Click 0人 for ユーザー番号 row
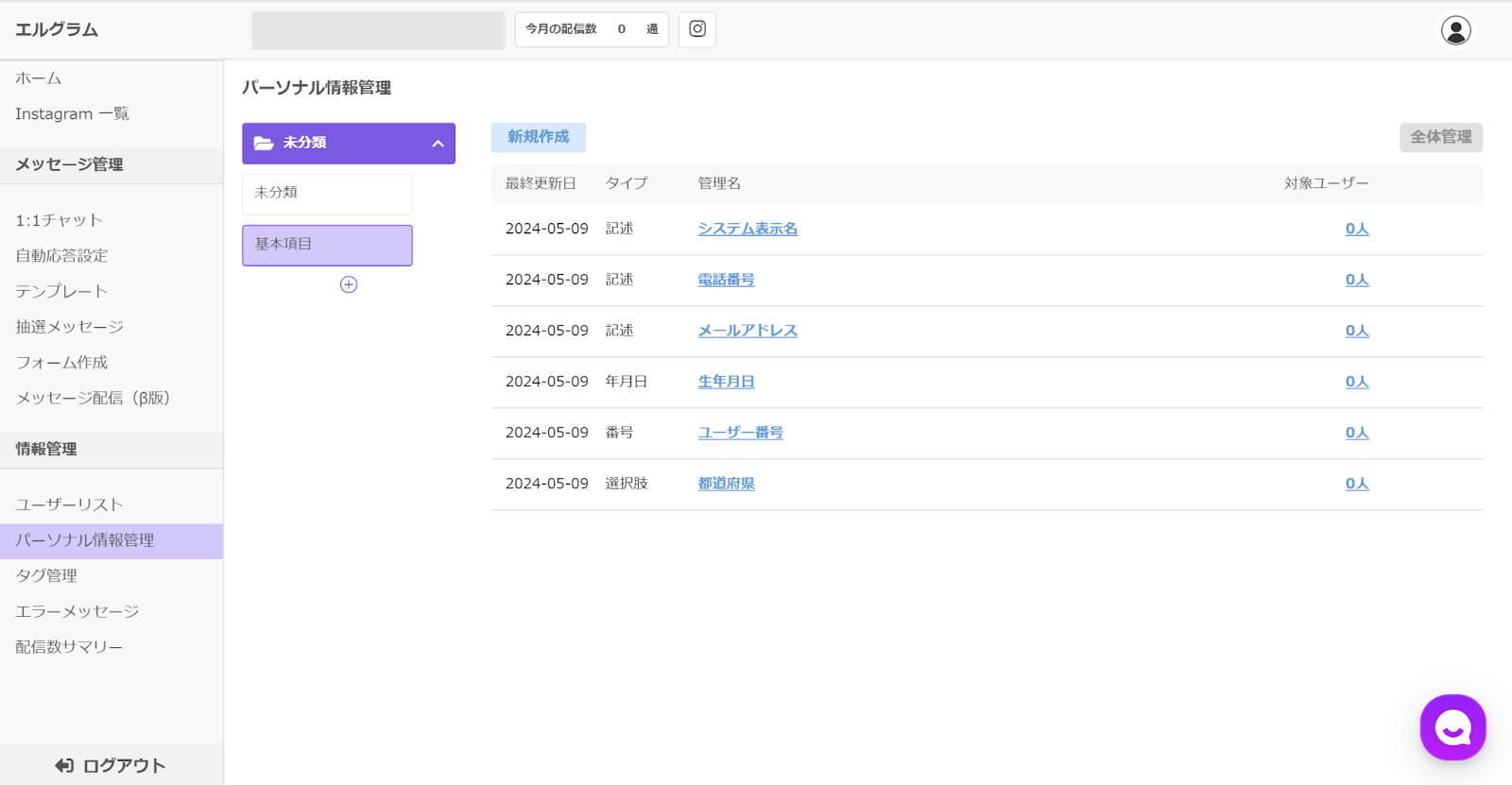Viewport: 1512px width, 785px height. coord(1357,433)
